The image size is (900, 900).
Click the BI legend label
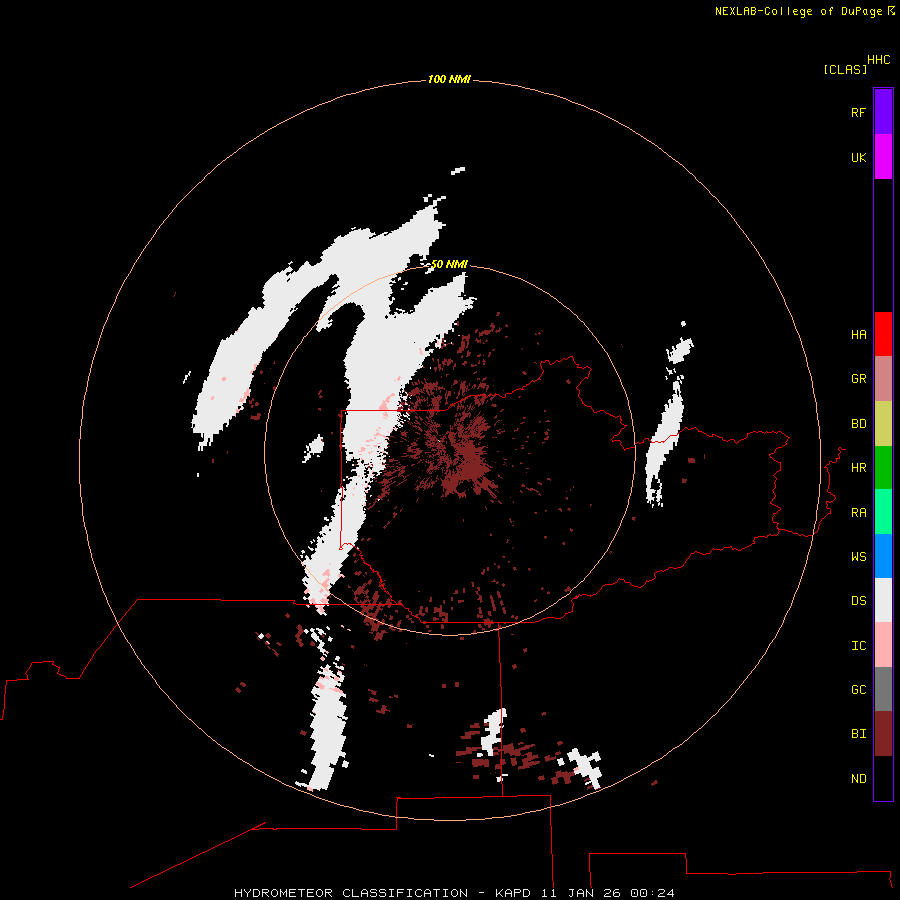coord(858,734)
